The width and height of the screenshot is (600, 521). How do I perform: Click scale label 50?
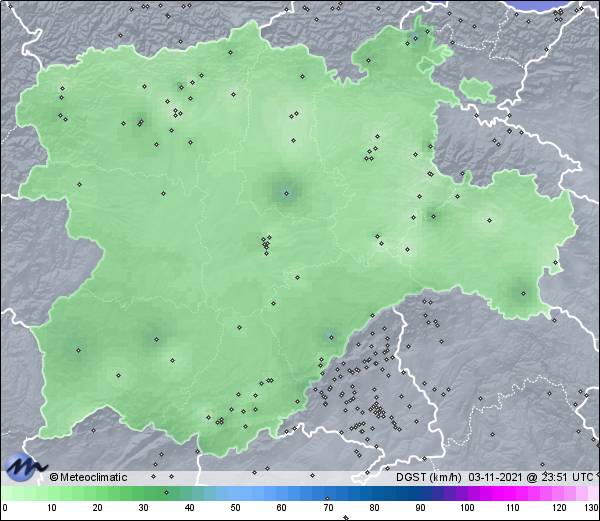point(235,507)
